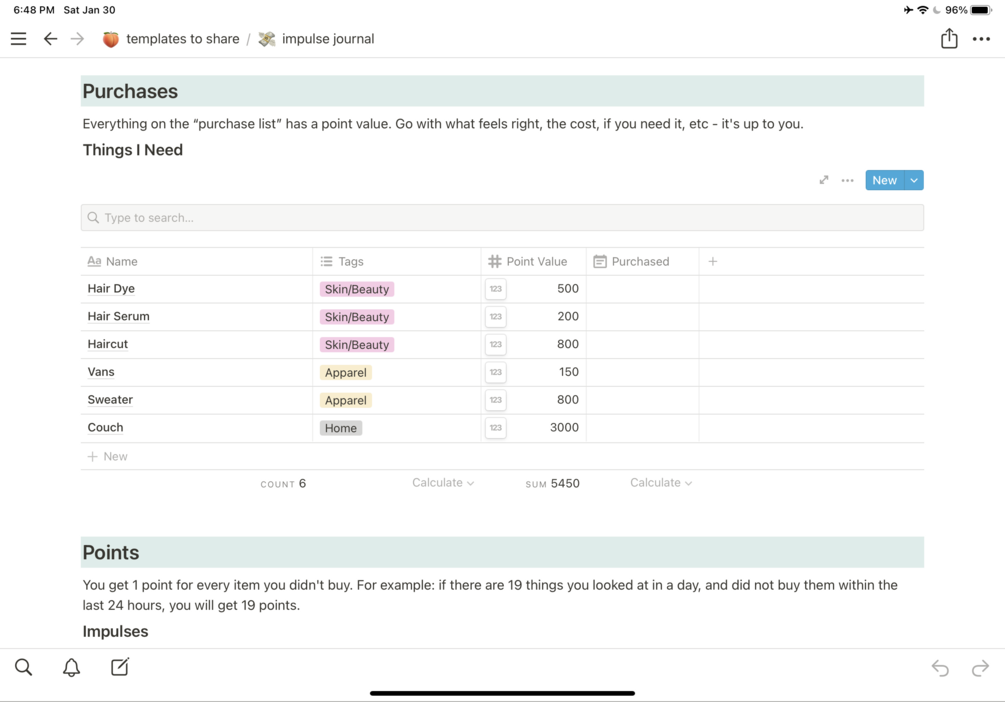Tap the peach page icon
Image resolution: width=1005 pixels, height=702 pixels.
[111, 39]
